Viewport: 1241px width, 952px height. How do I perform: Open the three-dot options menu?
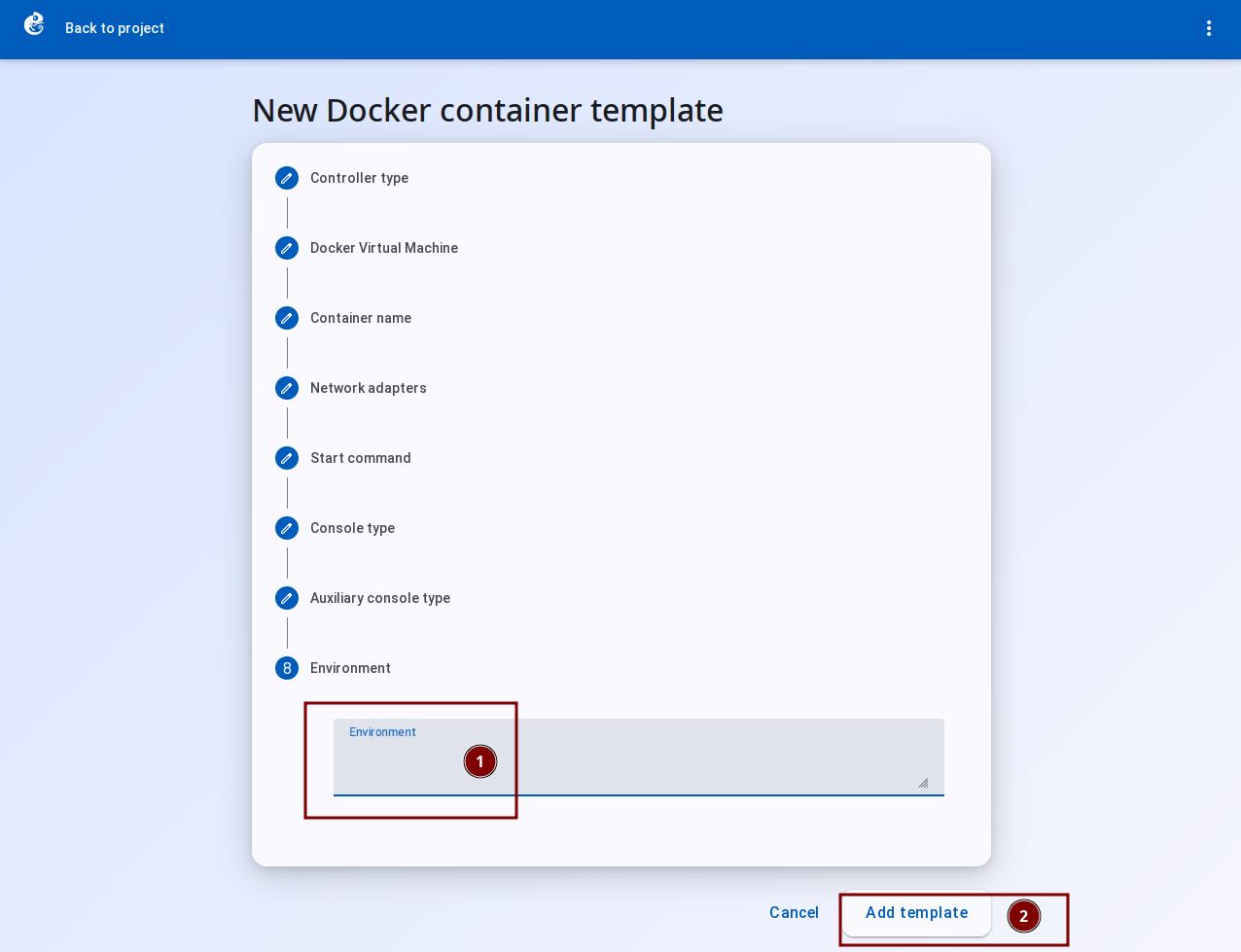[x=1209, y=28]
